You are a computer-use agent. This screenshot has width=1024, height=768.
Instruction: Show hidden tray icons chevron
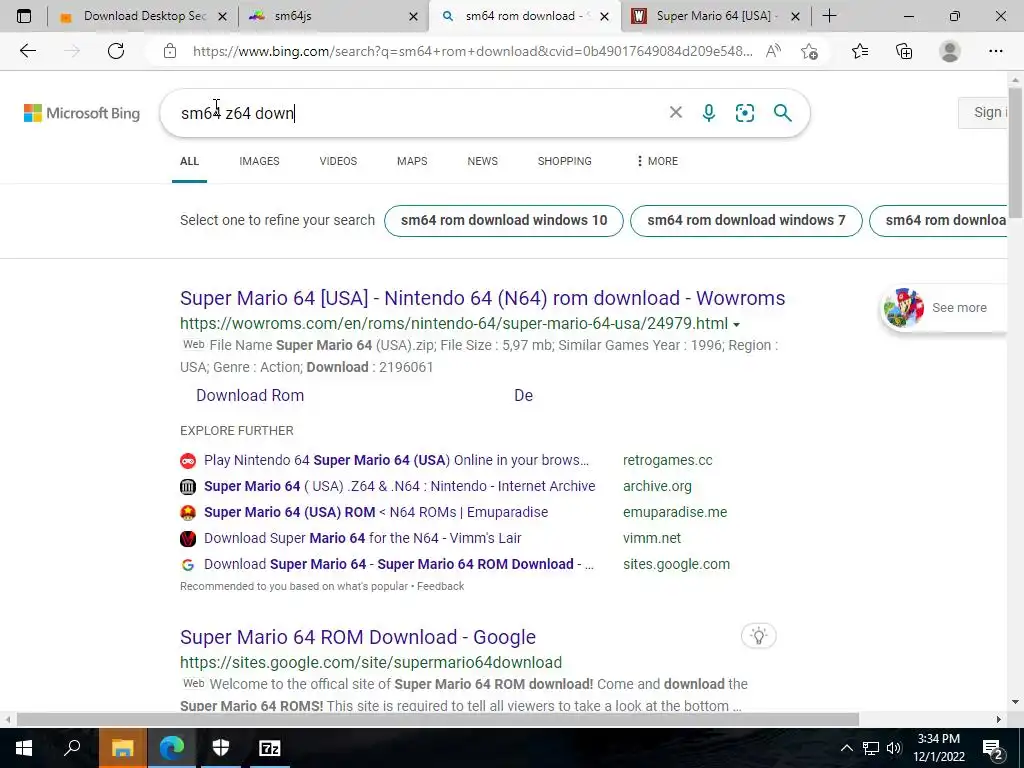(846, 748)
